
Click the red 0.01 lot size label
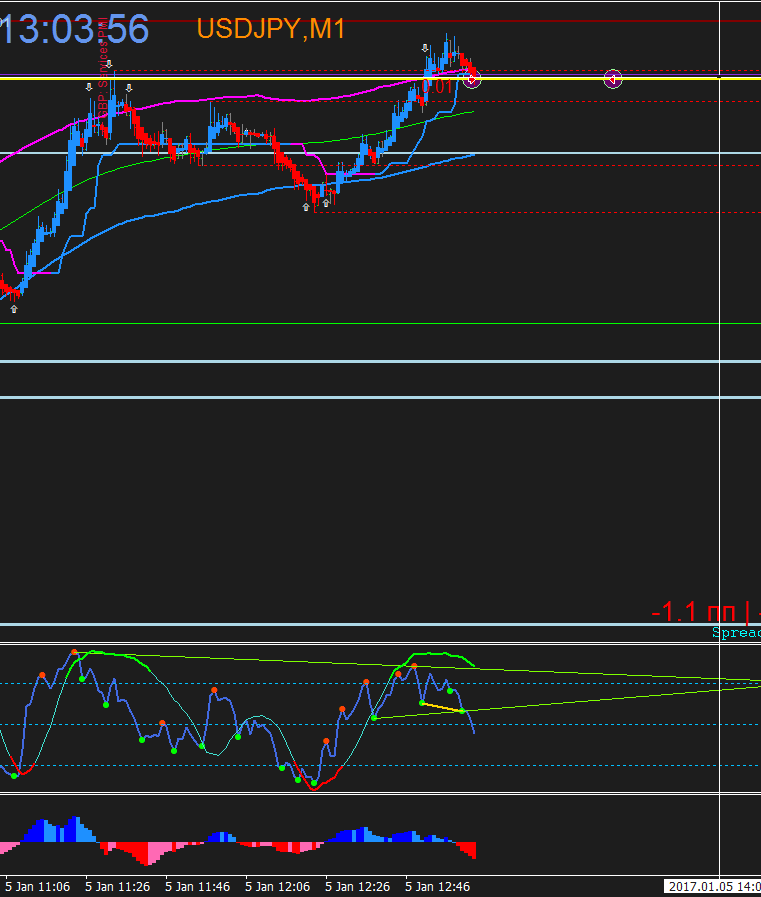click(x=436, y=86)
